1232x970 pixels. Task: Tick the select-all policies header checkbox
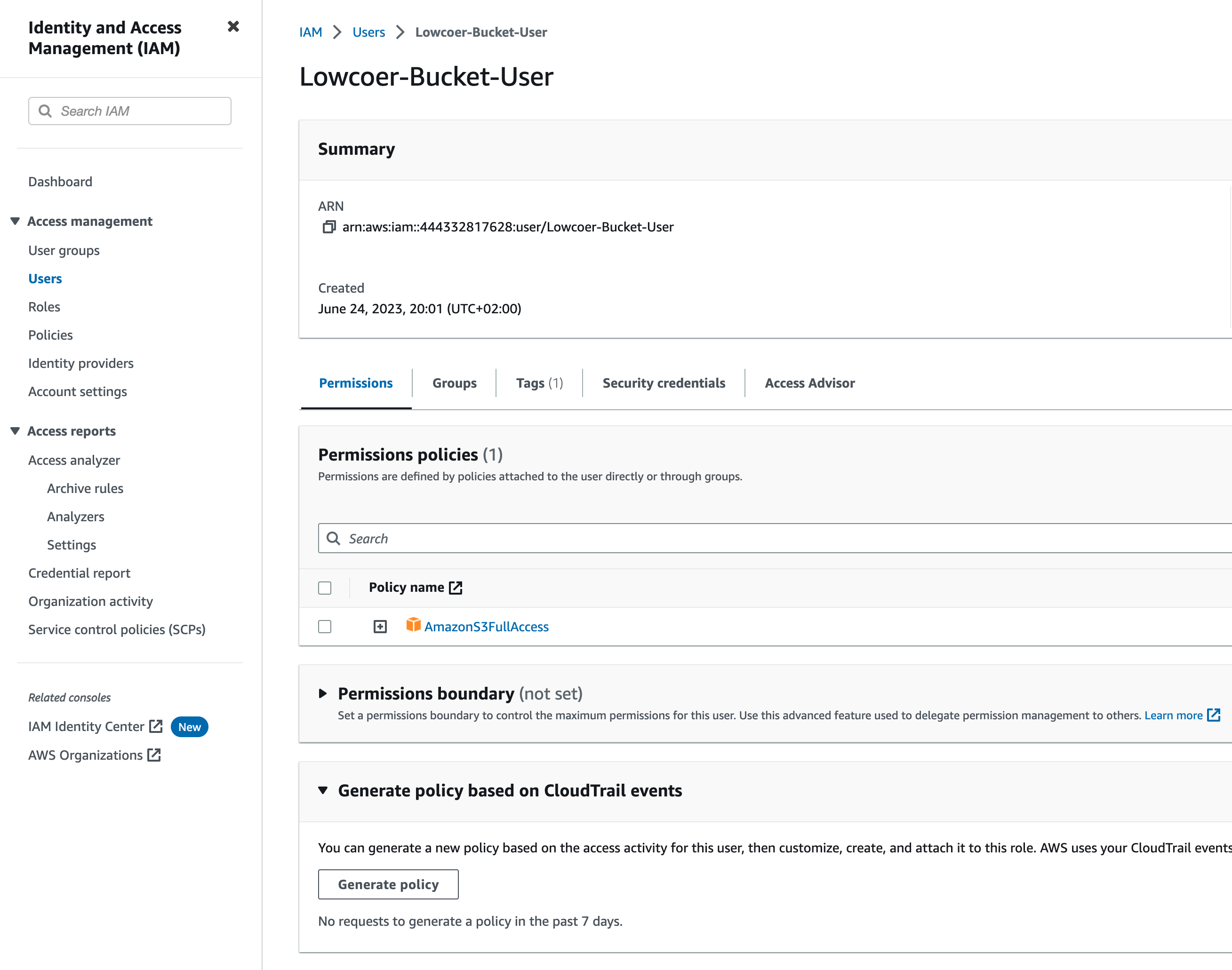pos(325,588)
